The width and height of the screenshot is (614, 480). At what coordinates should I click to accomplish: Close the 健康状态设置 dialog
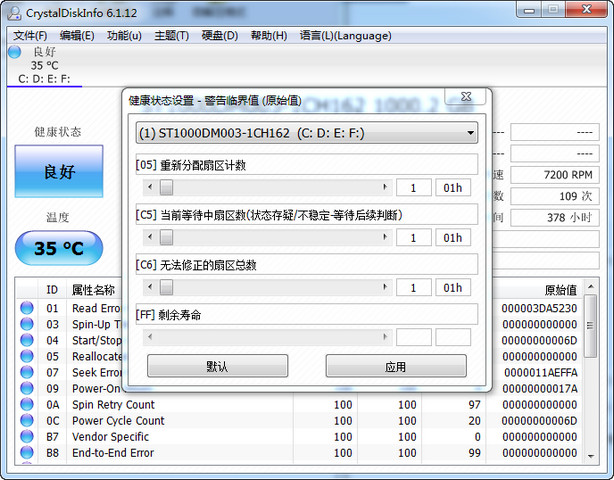[466, 96]
